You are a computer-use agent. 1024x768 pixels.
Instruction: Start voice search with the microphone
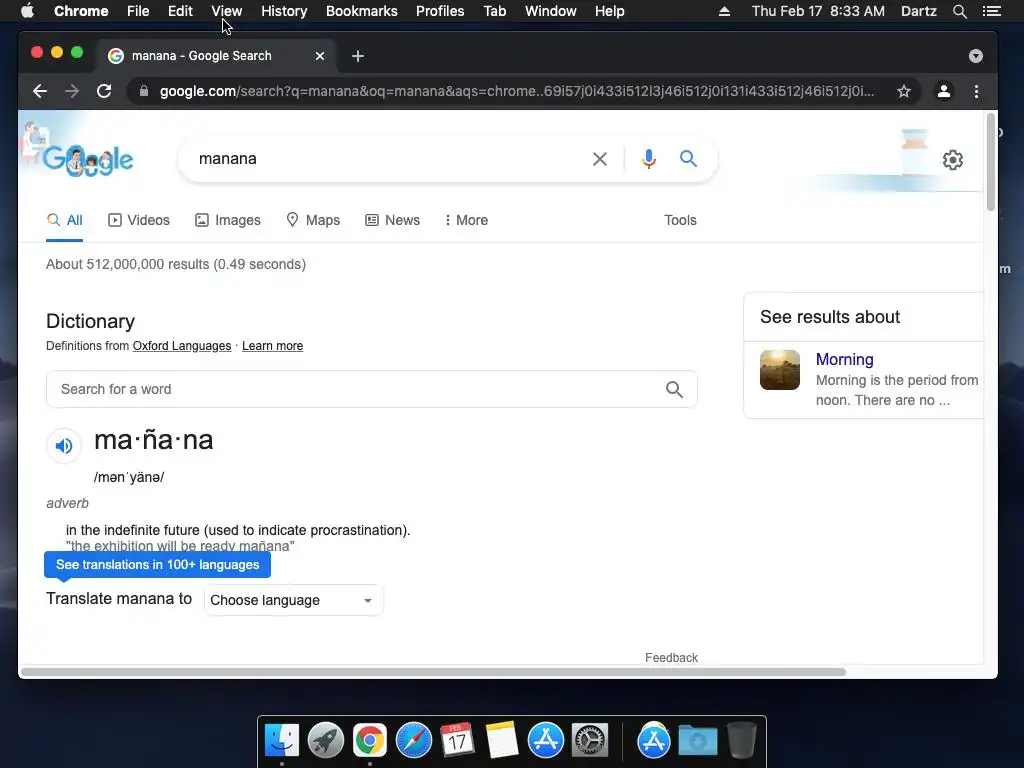click(648, 159)
